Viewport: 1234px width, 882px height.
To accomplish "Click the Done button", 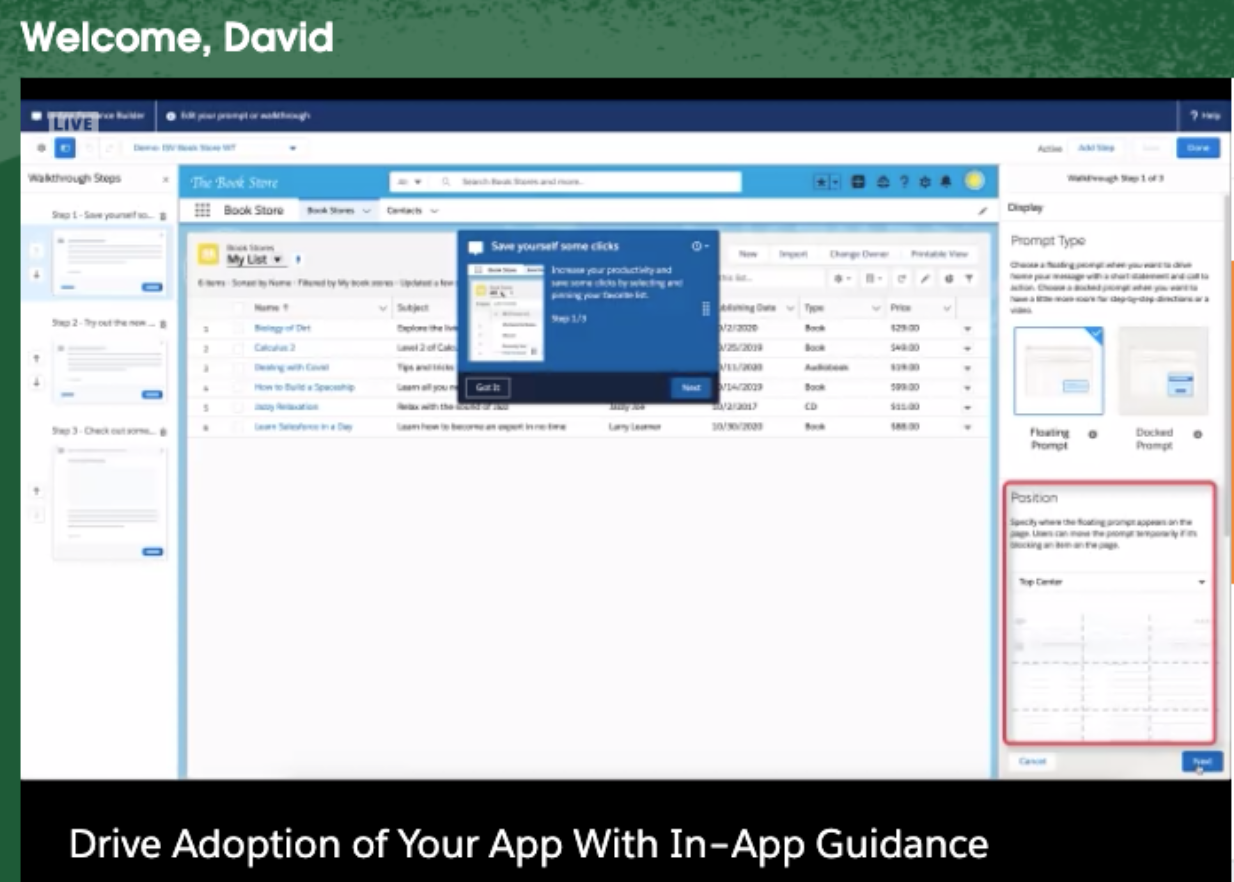I will coord(1198,148).
